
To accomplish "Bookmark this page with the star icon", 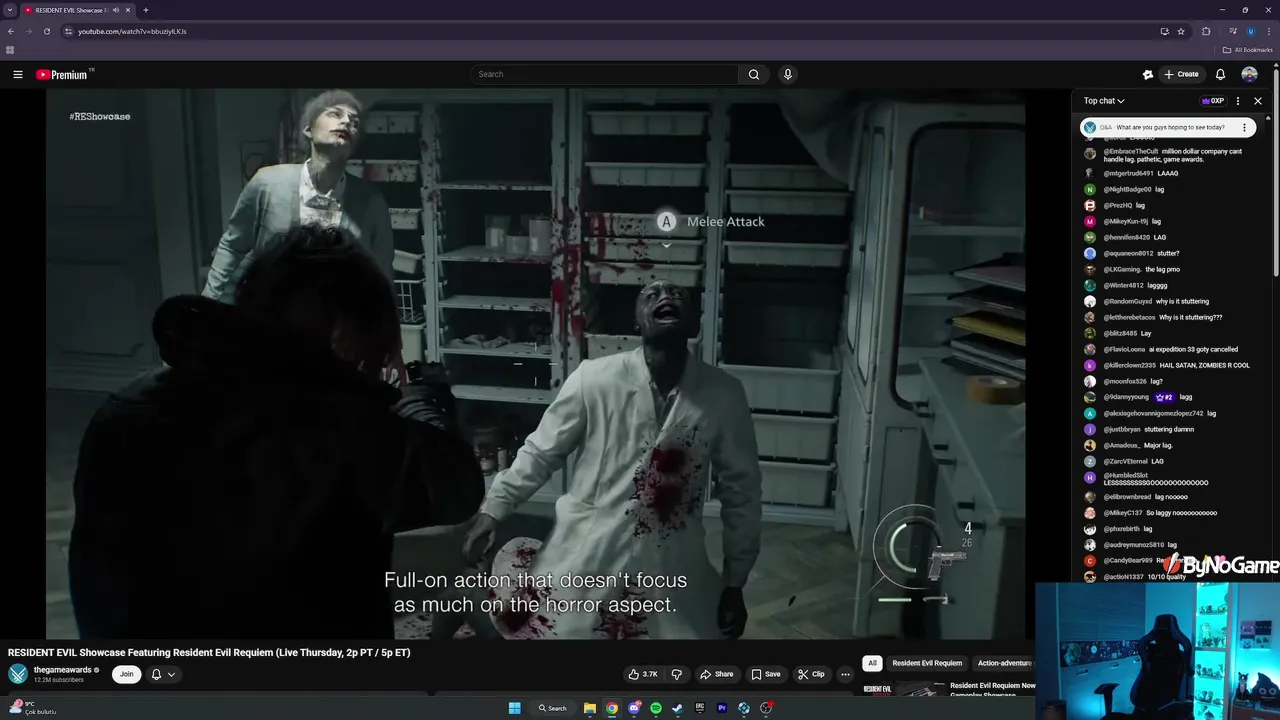I will pyautogui.click(x=1181, y=31).
